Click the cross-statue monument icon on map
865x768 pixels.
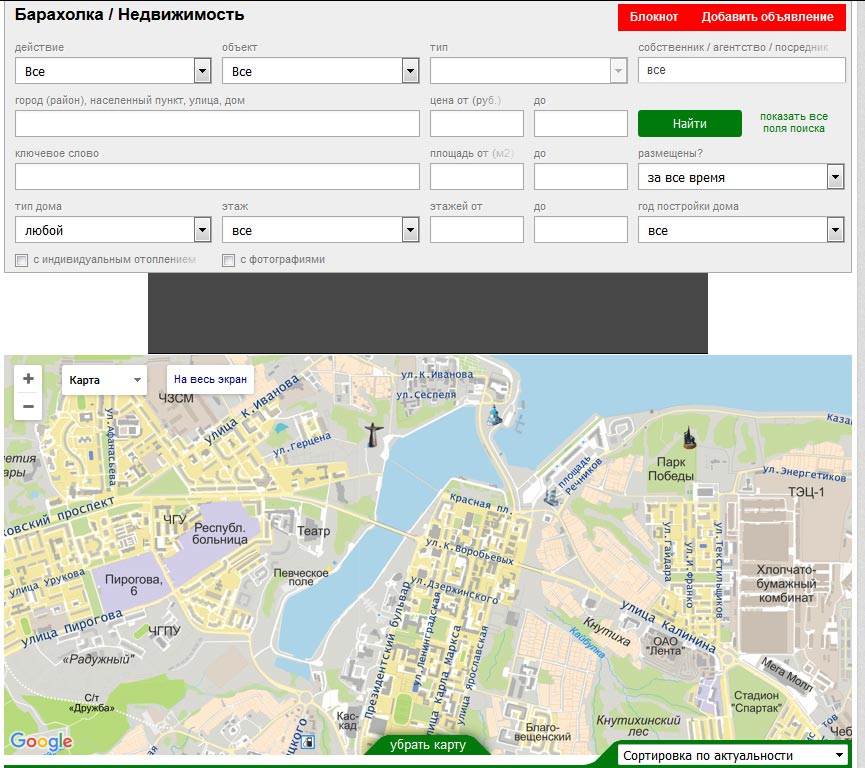click(x=373, y=435)
